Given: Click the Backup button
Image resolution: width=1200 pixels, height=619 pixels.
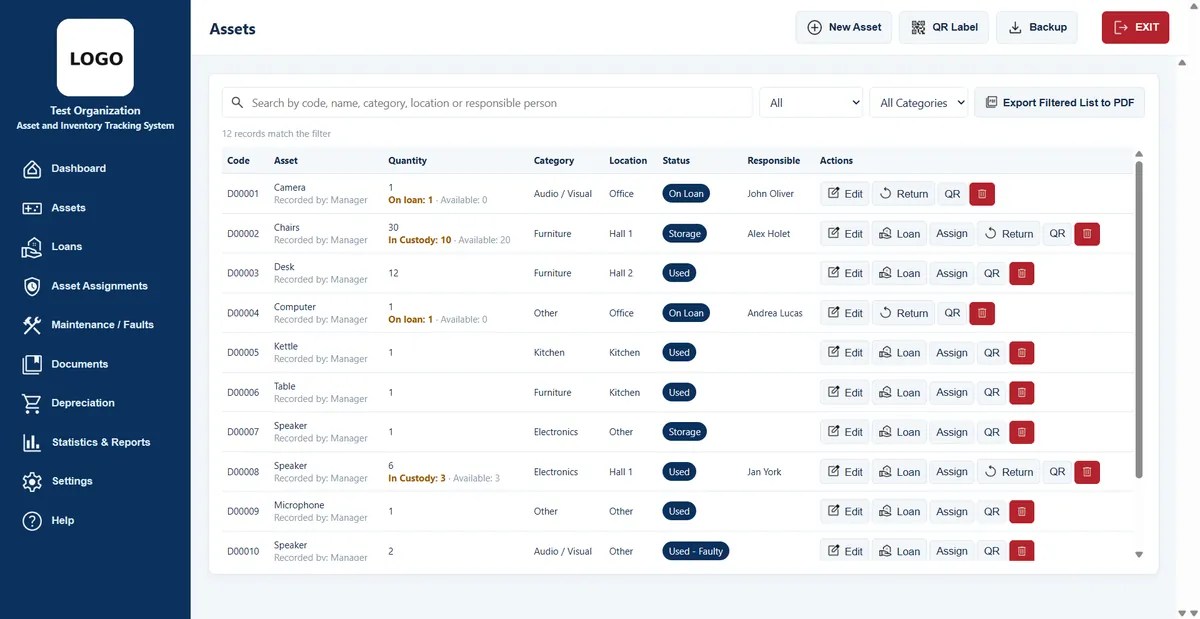Looking at the screenshot, I should [x=1037, y=27].
